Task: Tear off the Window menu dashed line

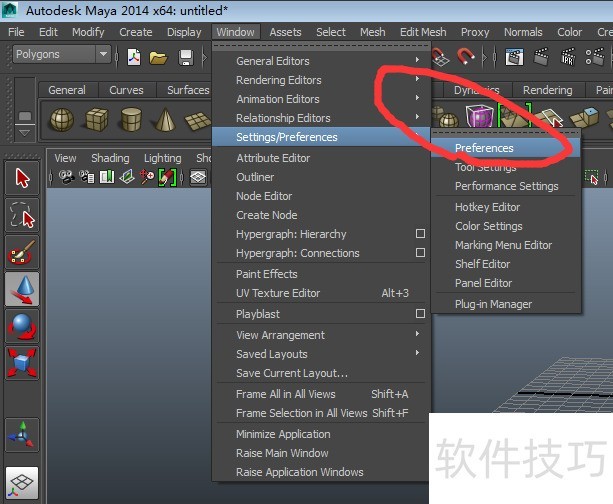Action: tap(321, 46)
